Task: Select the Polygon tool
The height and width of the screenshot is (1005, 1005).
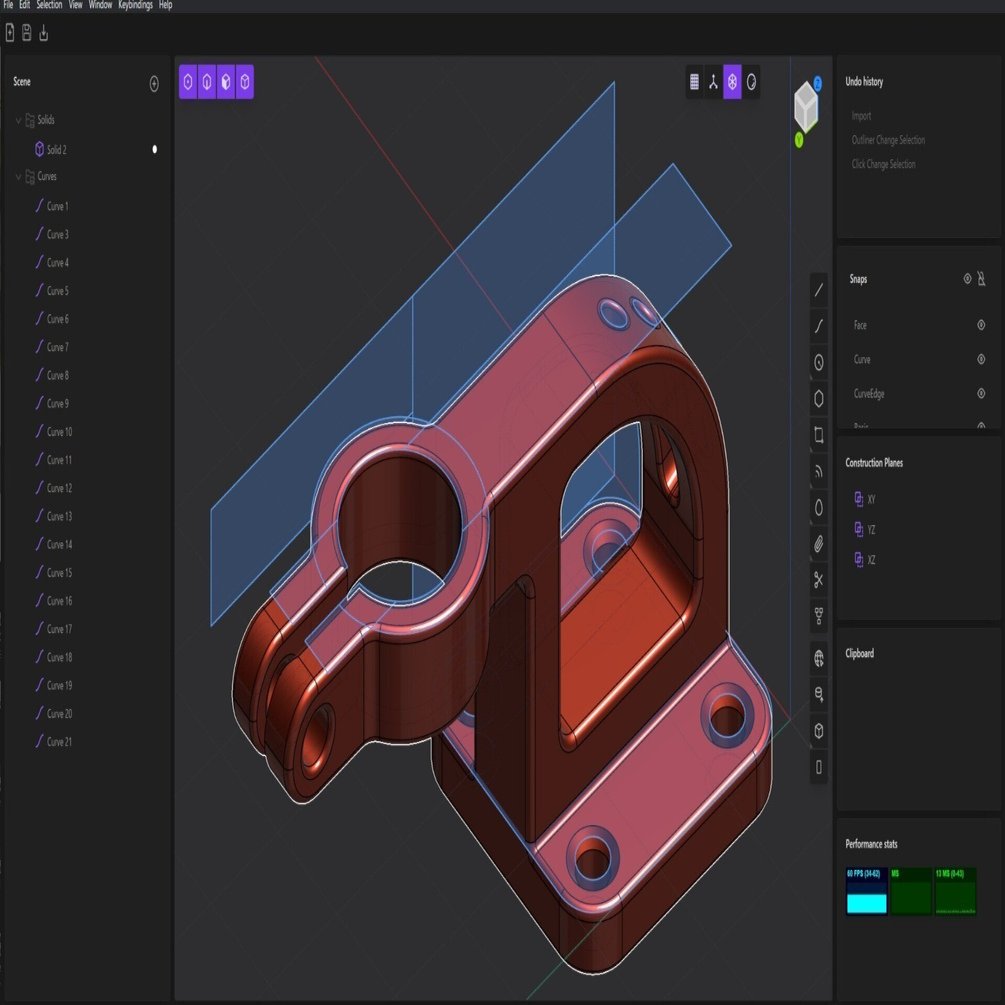Action: [818, 399]
